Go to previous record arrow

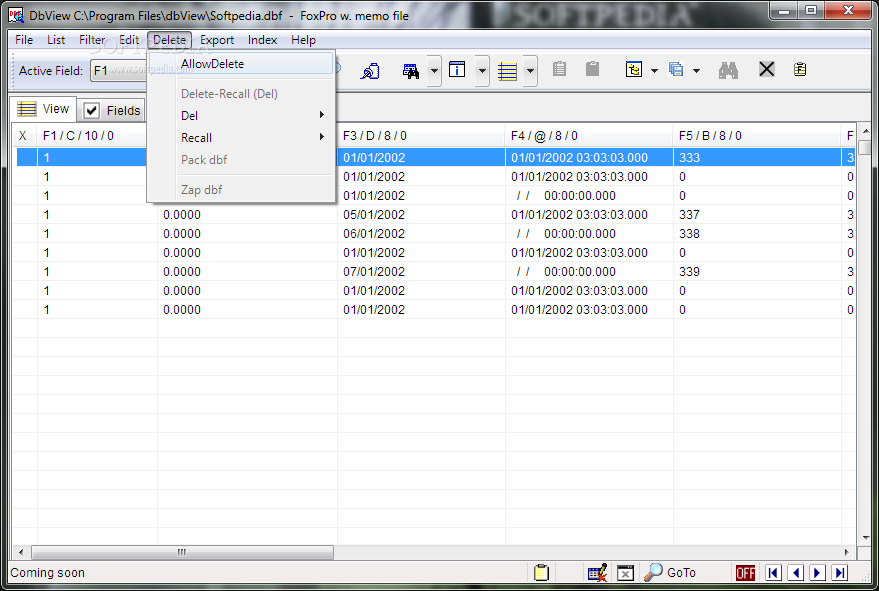coord(795,572)
